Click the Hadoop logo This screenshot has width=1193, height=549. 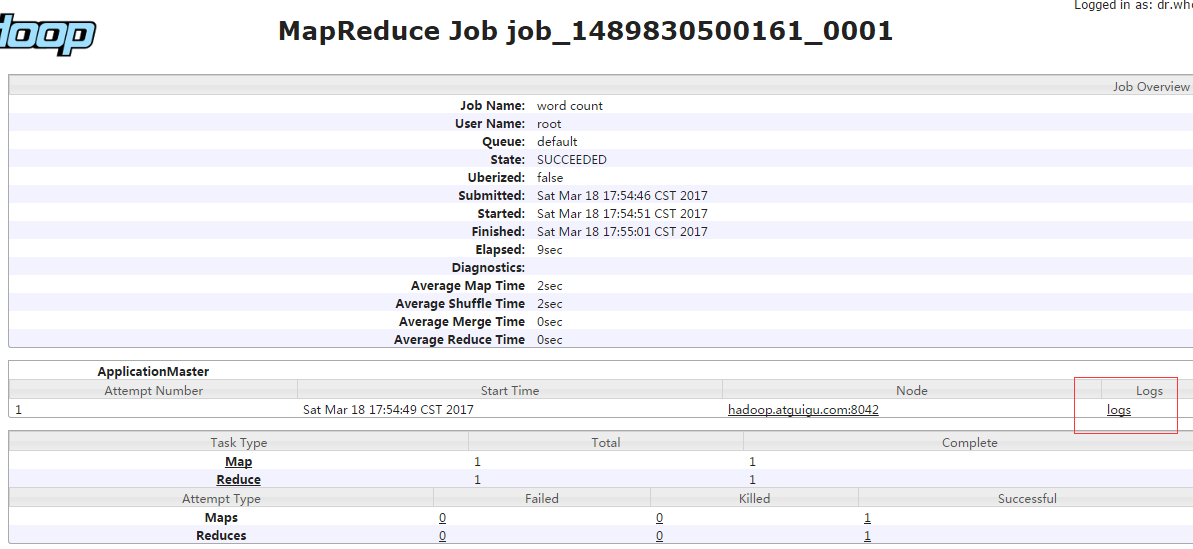(47, 33)
